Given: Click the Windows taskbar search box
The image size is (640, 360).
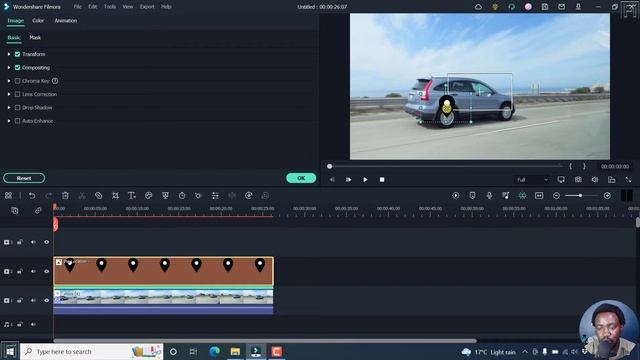Looking at the screenshot, I should 91,351.
